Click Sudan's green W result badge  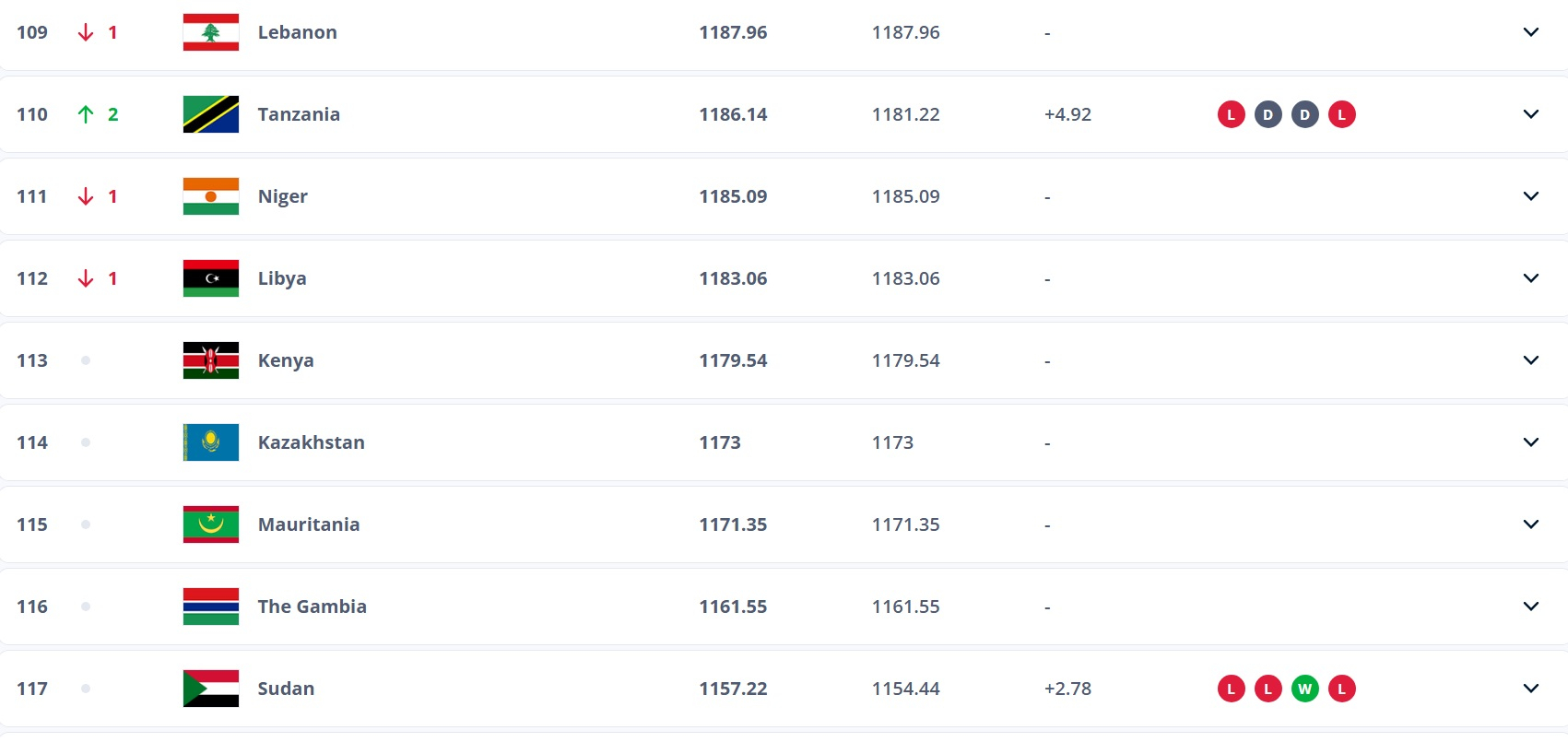tap(1305, 689)
